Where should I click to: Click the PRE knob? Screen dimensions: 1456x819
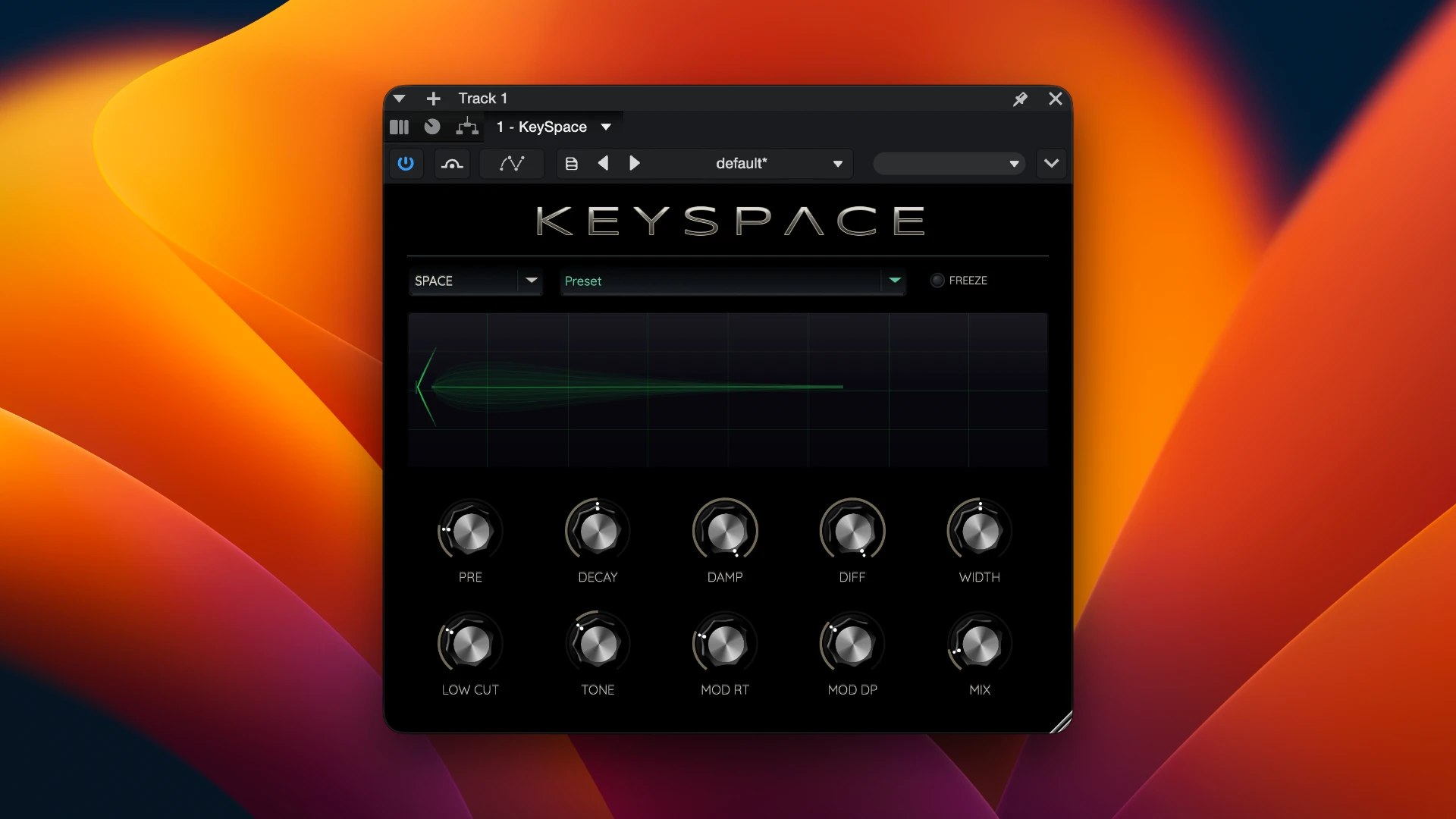470,531
